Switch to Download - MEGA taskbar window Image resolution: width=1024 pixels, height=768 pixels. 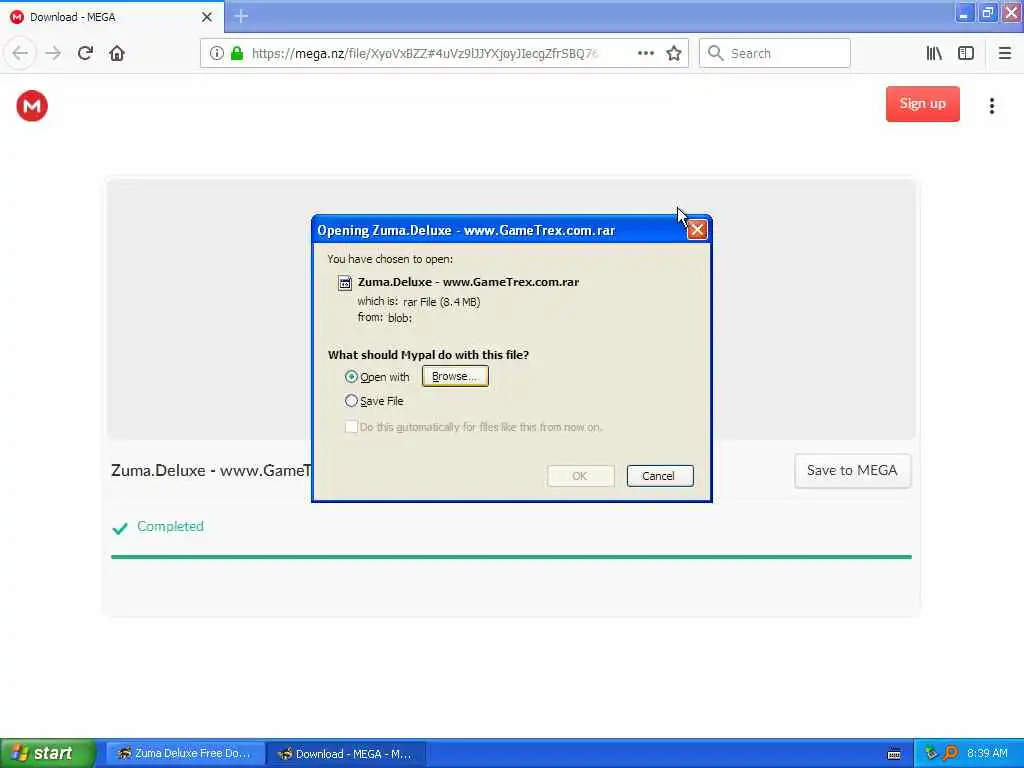pos(346,754)
